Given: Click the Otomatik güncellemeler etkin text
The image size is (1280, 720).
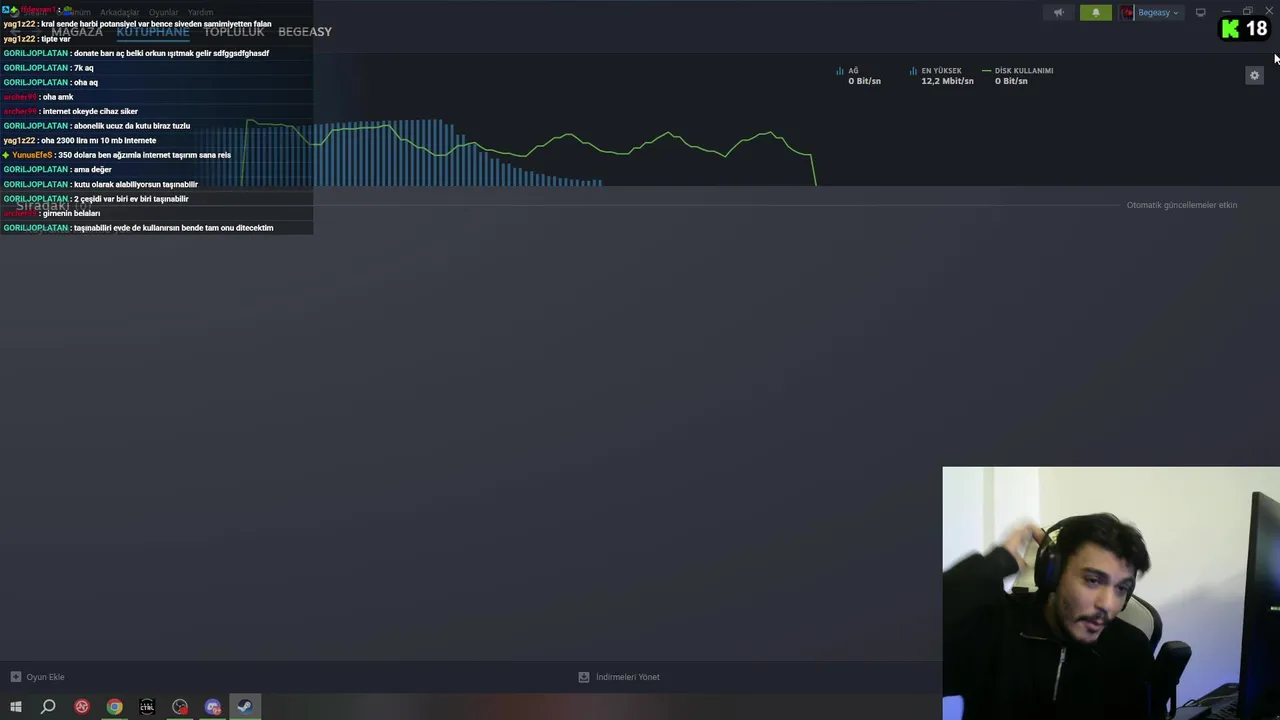Looking at the screenshot, I should coord(1182,205).
